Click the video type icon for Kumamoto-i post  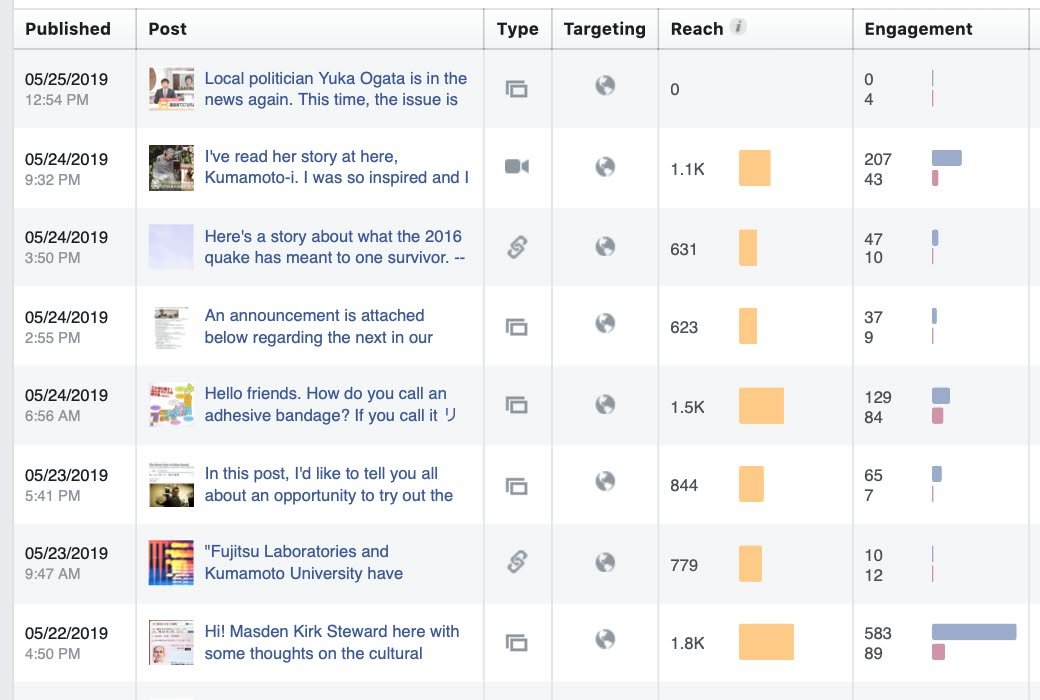tap(516, 167)
